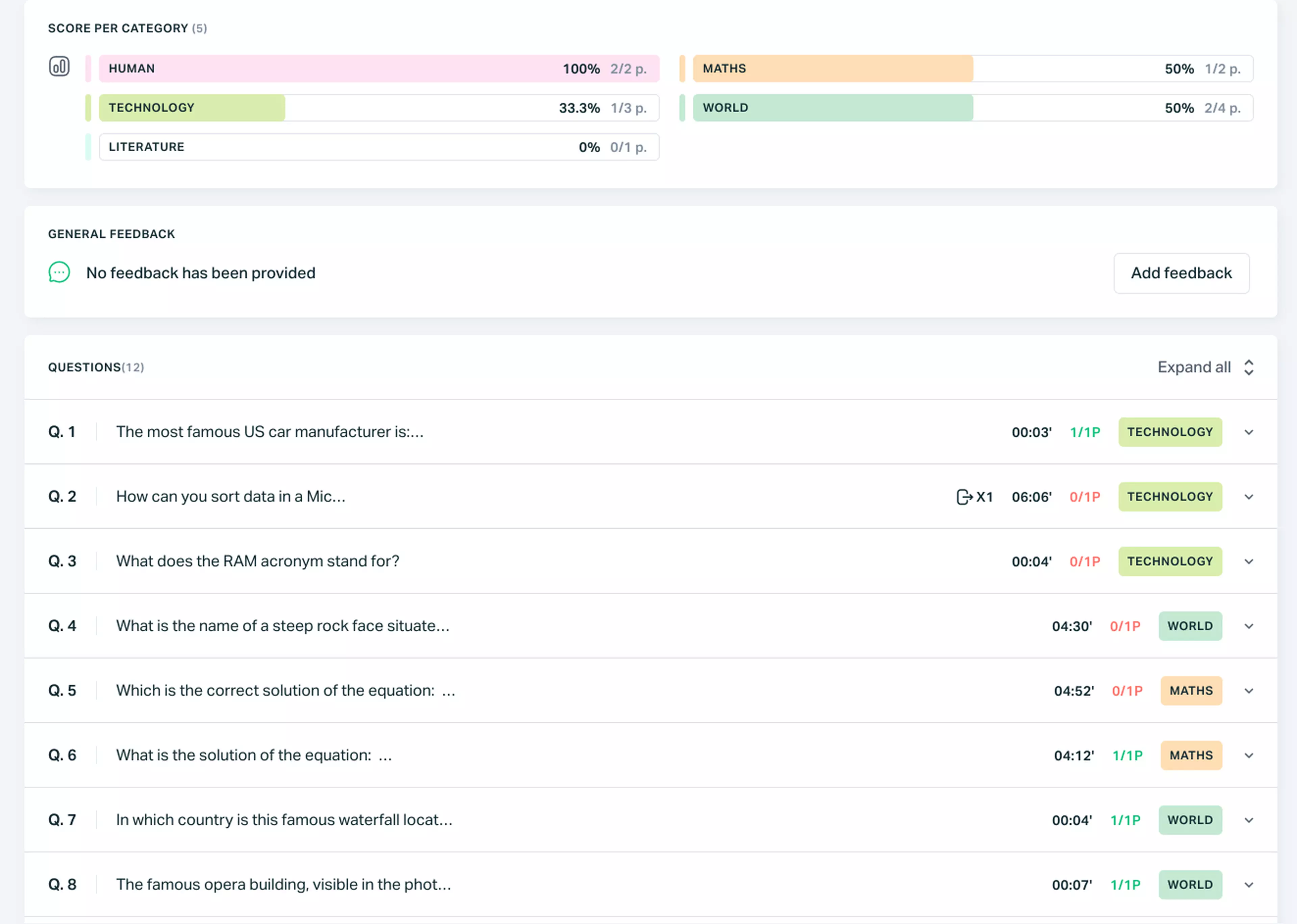Click the WORLD category score bar
This screenshot has height=924, width=1297.
pos(967,108)
